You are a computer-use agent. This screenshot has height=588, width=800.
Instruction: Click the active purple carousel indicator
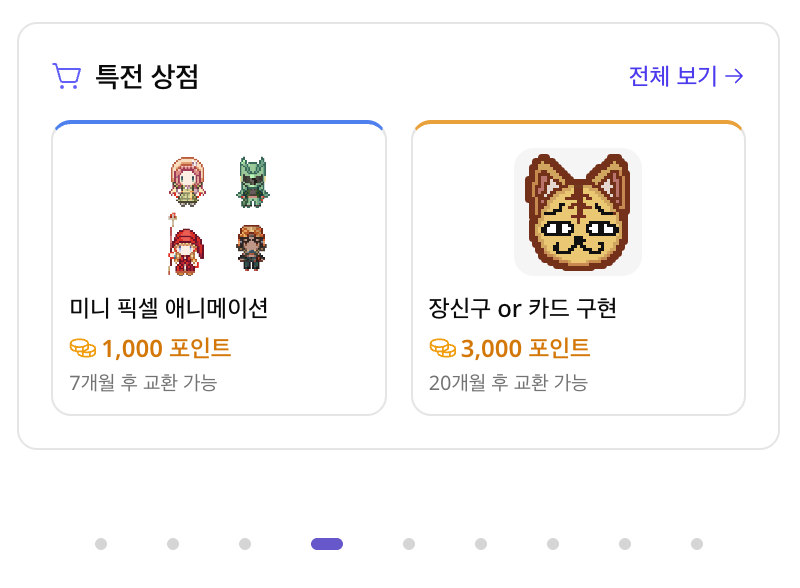point(327,544)
